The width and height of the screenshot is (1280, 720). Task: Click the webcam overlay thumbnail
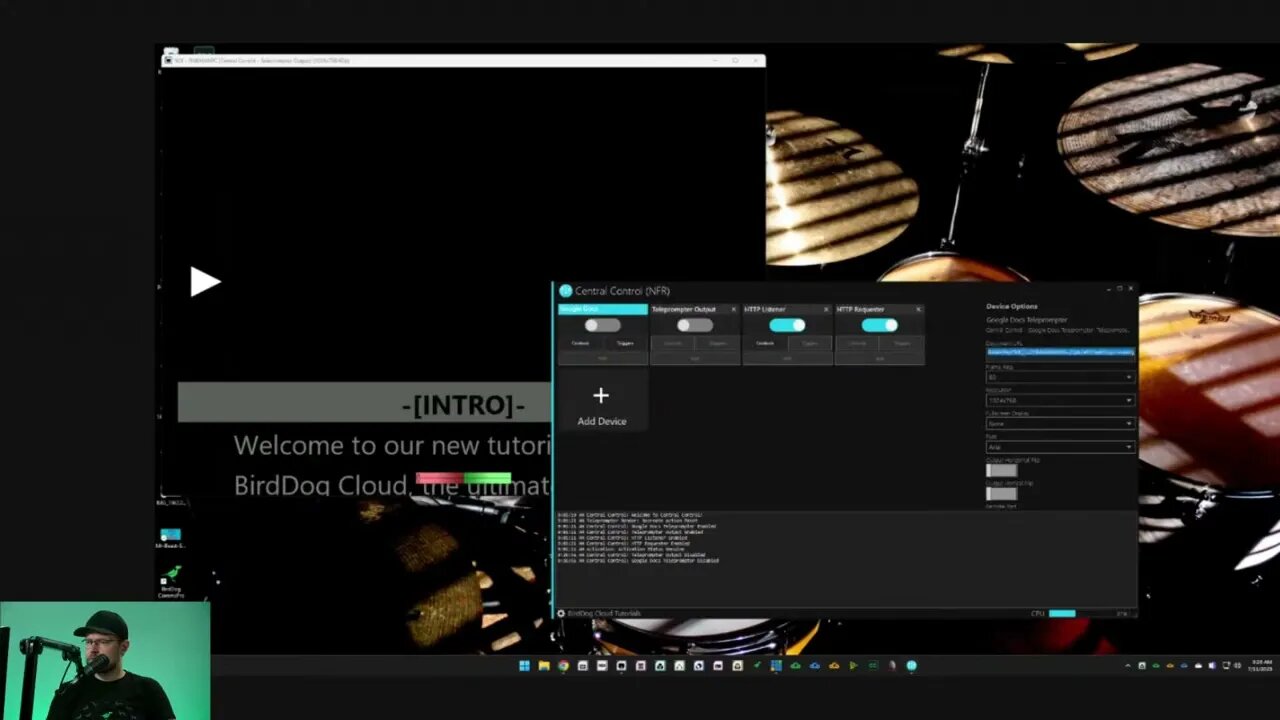tap(105, 660)
